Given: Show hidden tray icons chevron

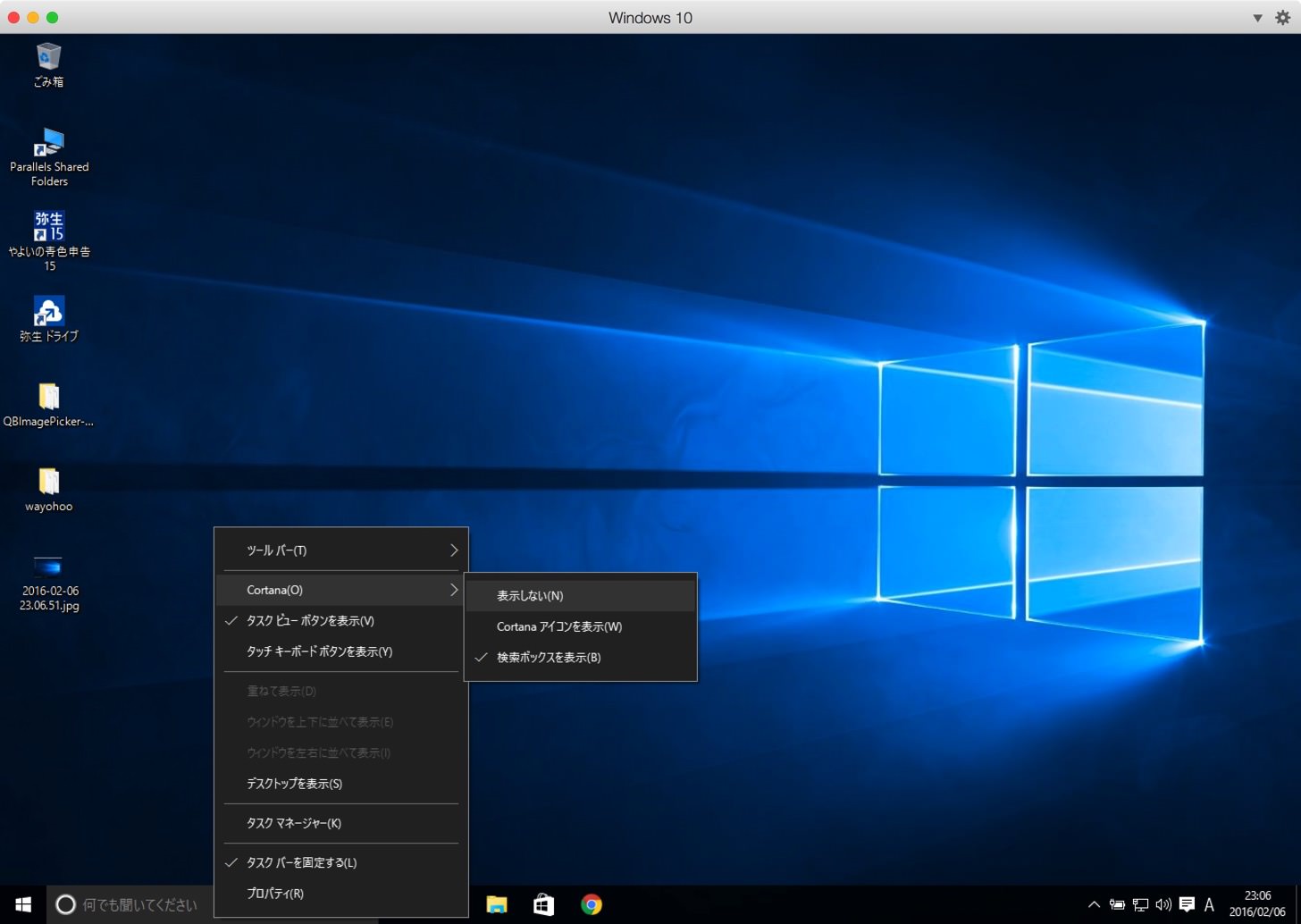Looking at the screenshot, I should 1094,904.
